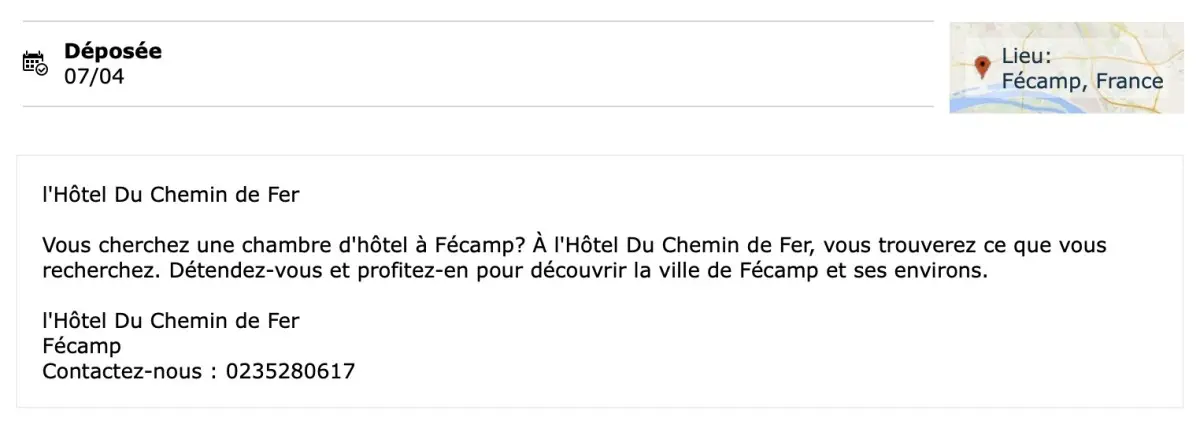Click the standalone Fécamp line above Contactez-nous
The width and height of the screenshot is (1200, 421).
pyautogui.click(x=81, y=347)
